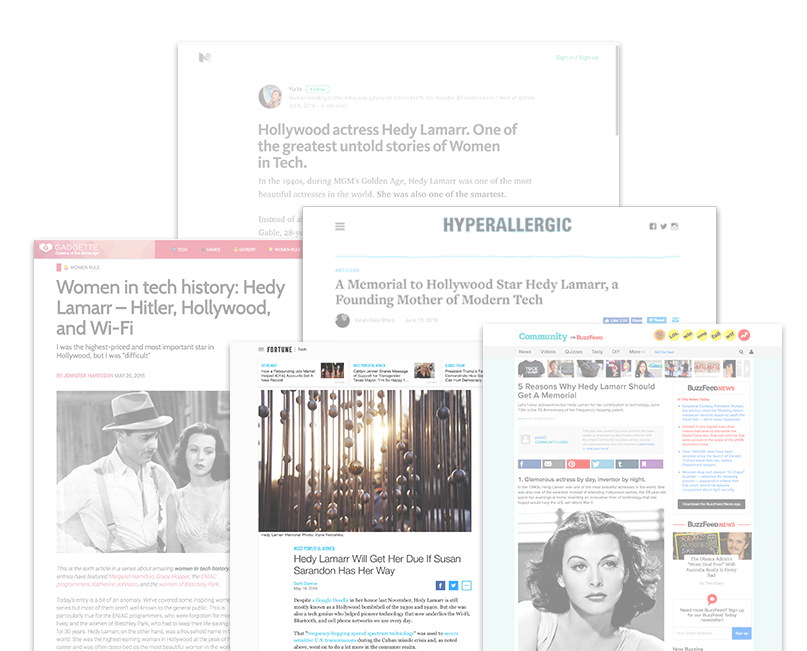The width and height of the screenshot is (807, 651).
Task: Click the Medium logo icon
Action: click(205, 57)
